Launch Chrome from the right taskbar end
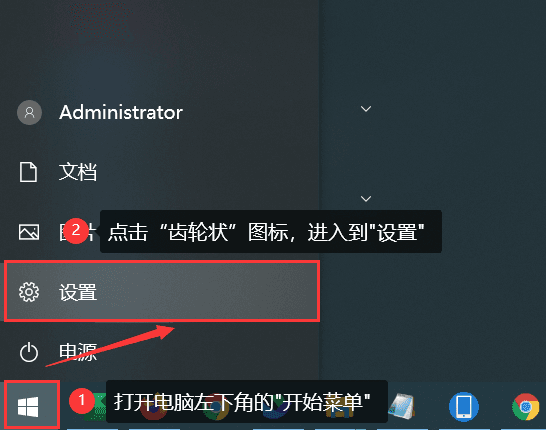 [525, 406]
